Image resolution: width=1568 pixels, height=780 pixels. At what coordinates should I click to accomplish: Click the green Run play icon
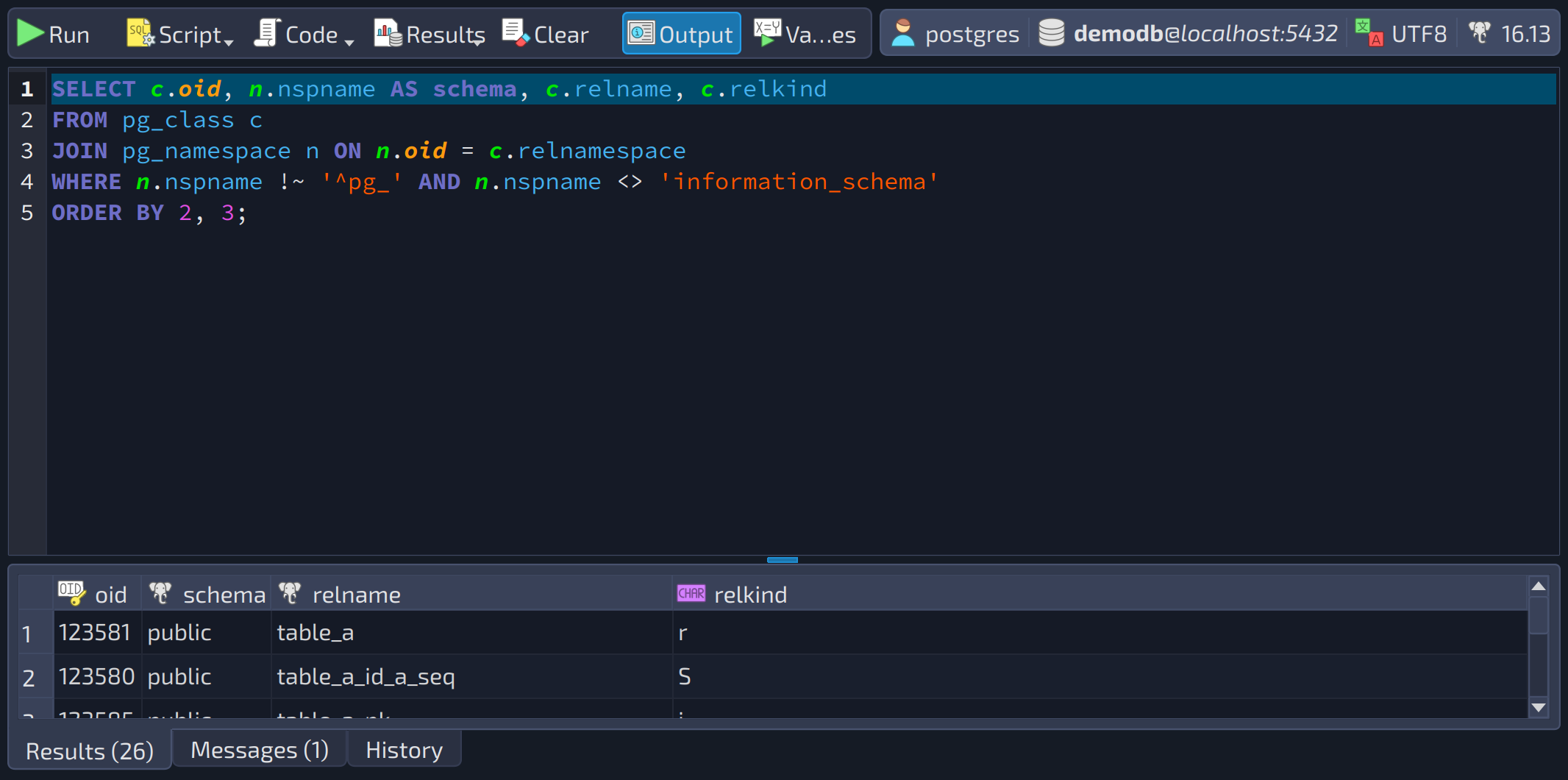tap(30, 33)
